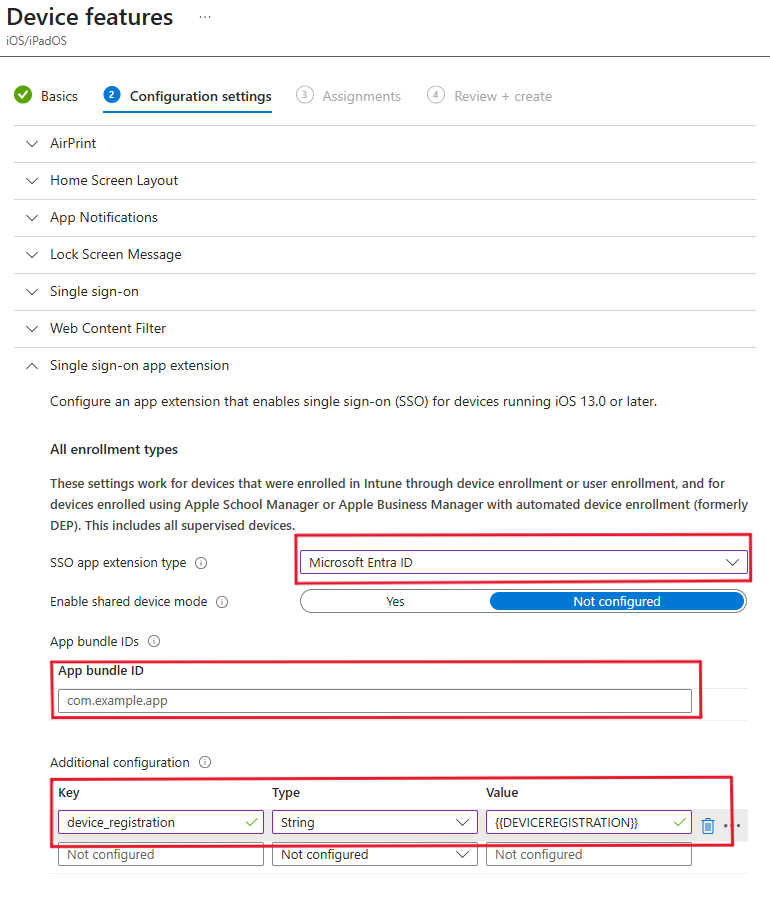The height and width of the screenshot is (923, 770).
Task: Open the String type dropdown
Action: (x=373, y=822)
